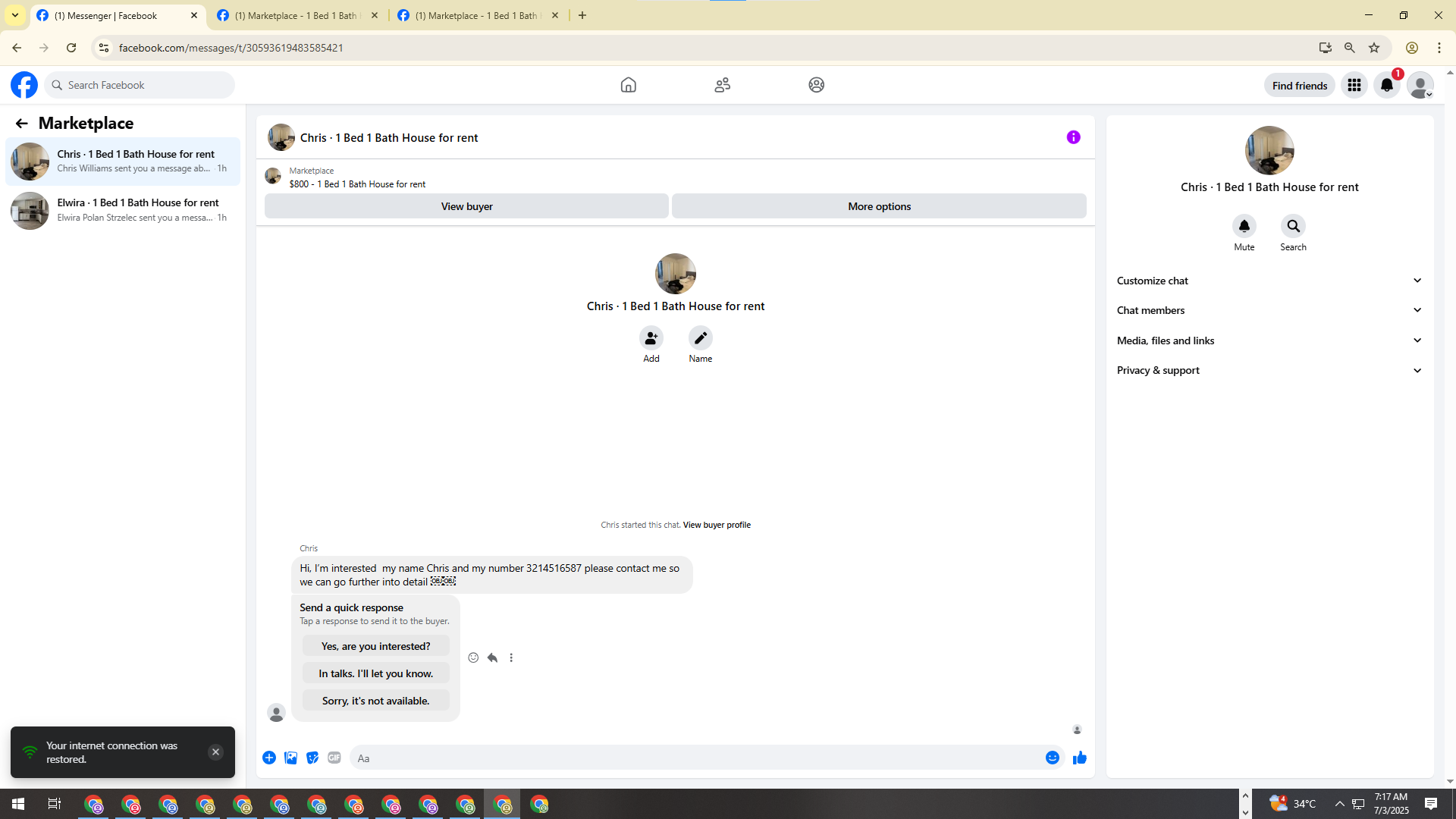Open Search in conversation icon
The image size is (1456, 819).
coord(1293,226)
